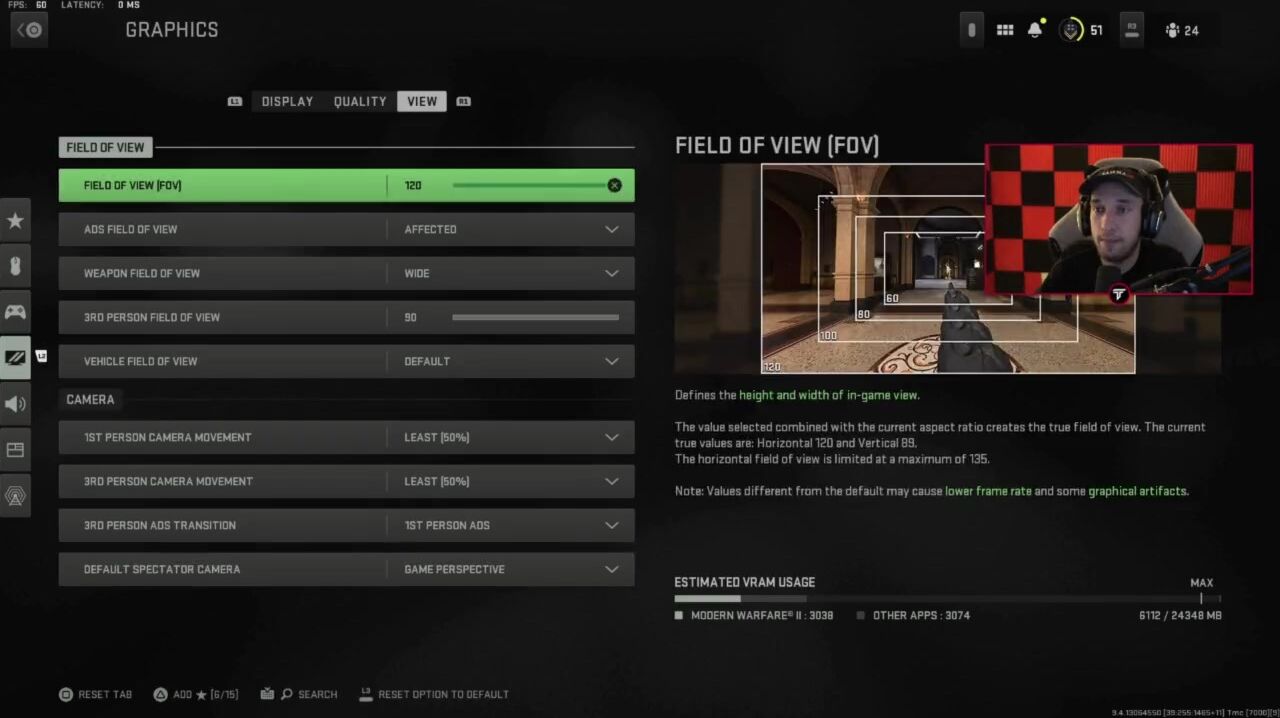Viewport: 1280px width, 718px height.
Task: Click Reset Option to Default
Action: 434,694
